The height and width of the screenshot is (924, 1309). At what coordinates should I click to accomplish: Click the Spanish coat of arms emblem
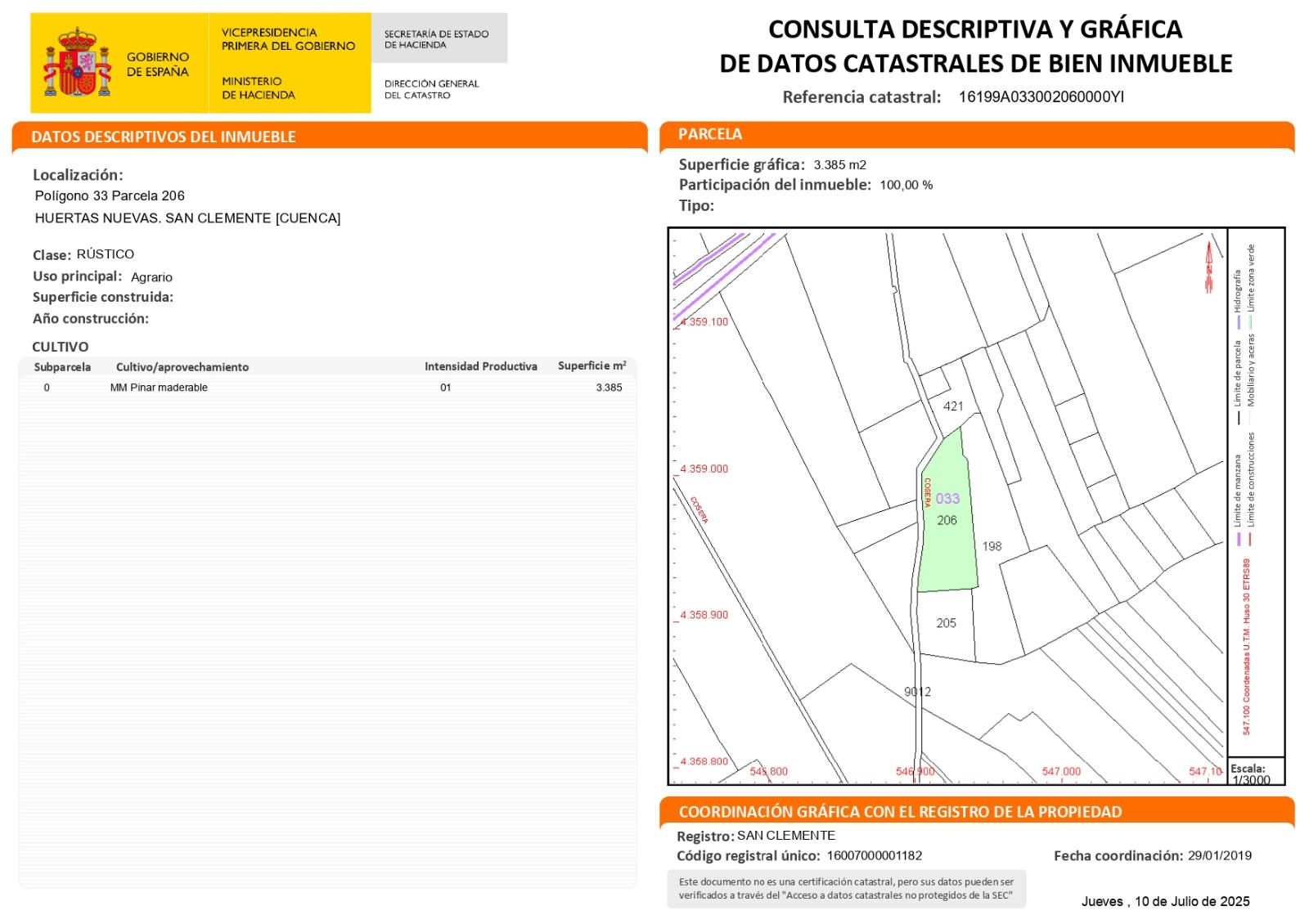(x=77, y=63)
